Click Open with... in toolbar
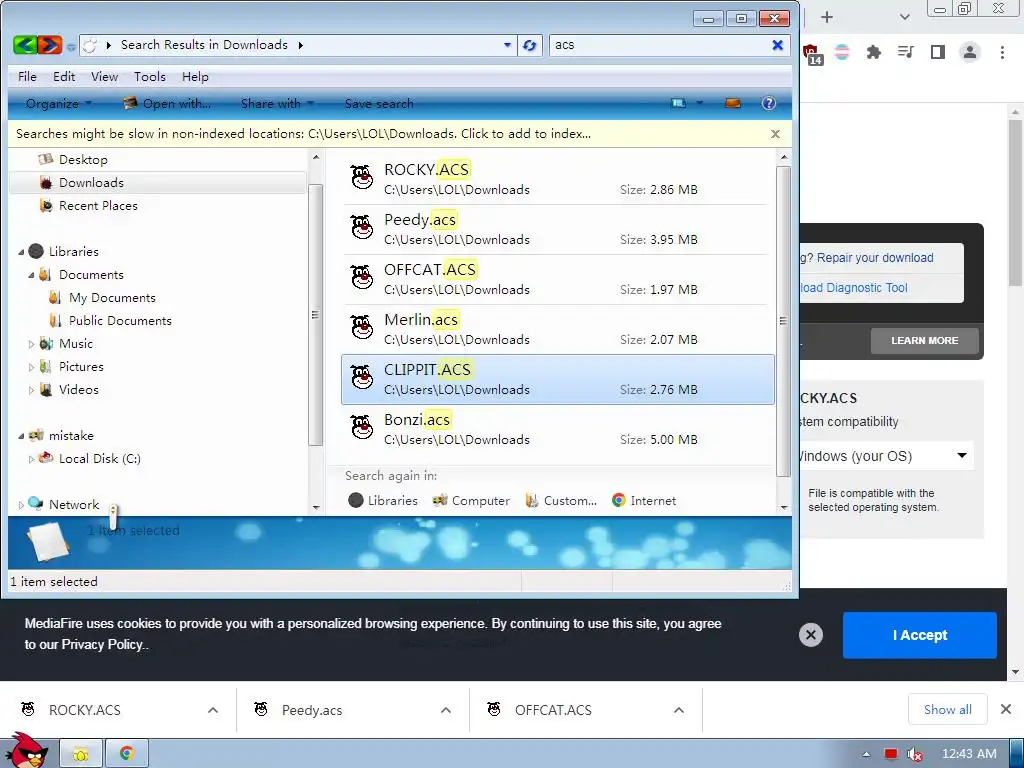Screen dimensions: 1024x768 [x=167, y=103]
